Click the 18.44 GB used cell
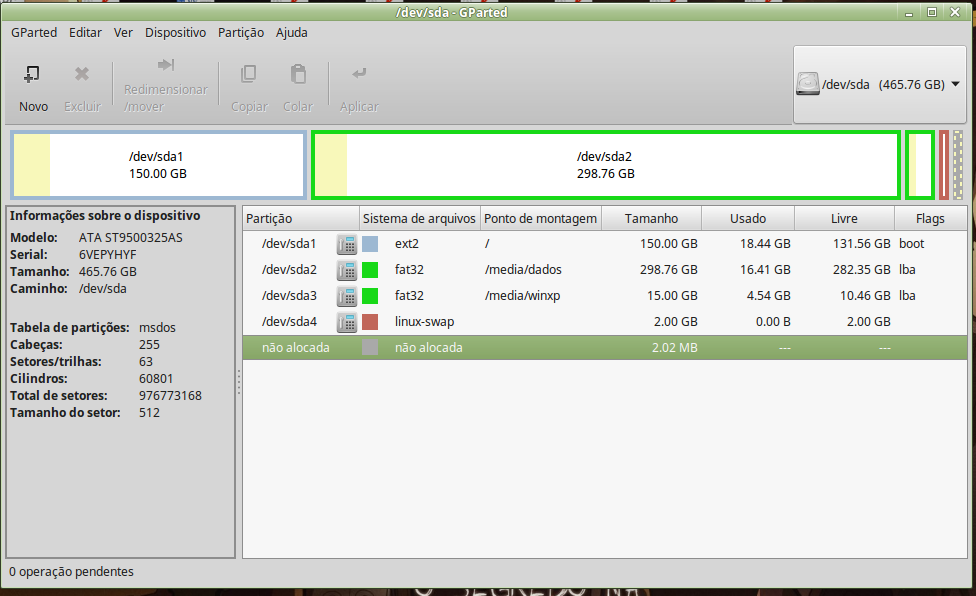This screenshot has width=976, height=596. point(765,244)
